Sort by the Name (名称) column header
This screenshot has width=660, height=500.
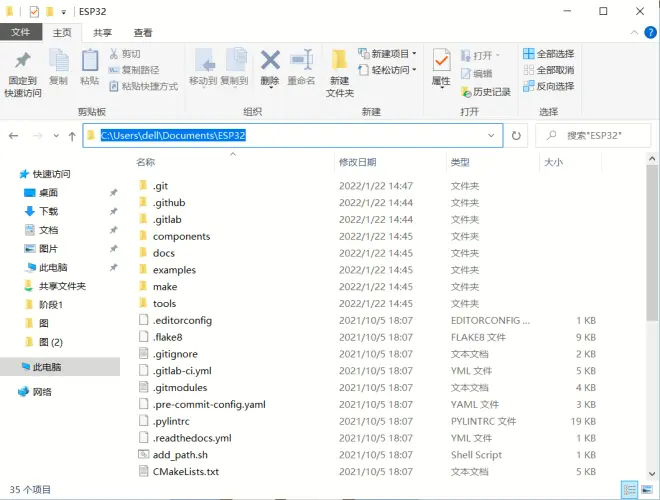146,162
